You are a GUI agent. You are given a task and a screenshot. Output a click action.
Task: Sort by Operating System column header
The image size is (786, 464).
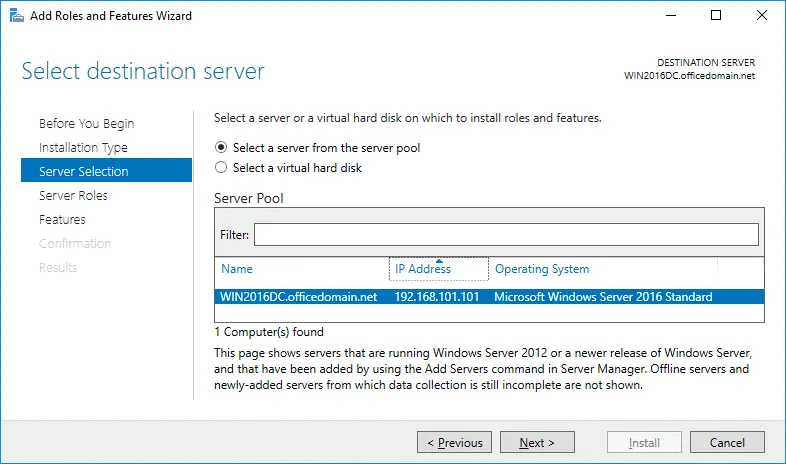pyautogui.click(x=542, y=269)
